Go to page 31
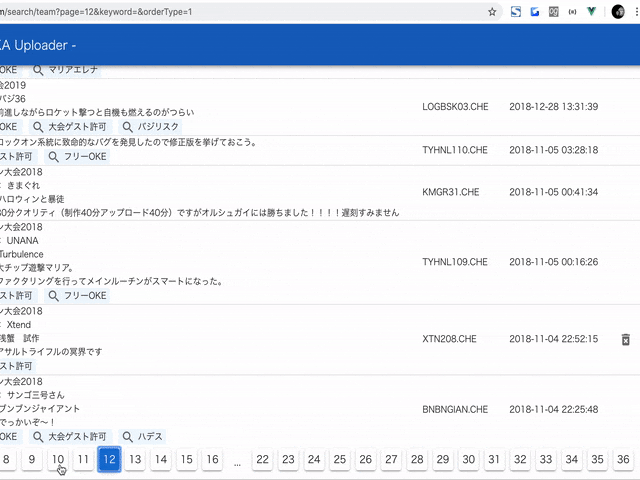 click(494, 460)
